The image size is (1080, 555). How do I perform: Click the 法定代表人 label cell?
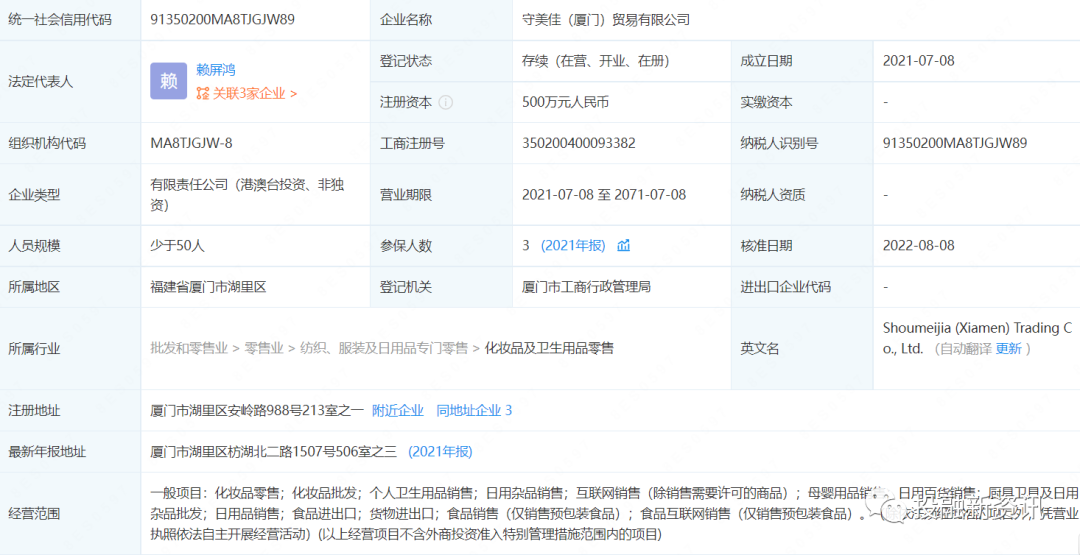70,81
